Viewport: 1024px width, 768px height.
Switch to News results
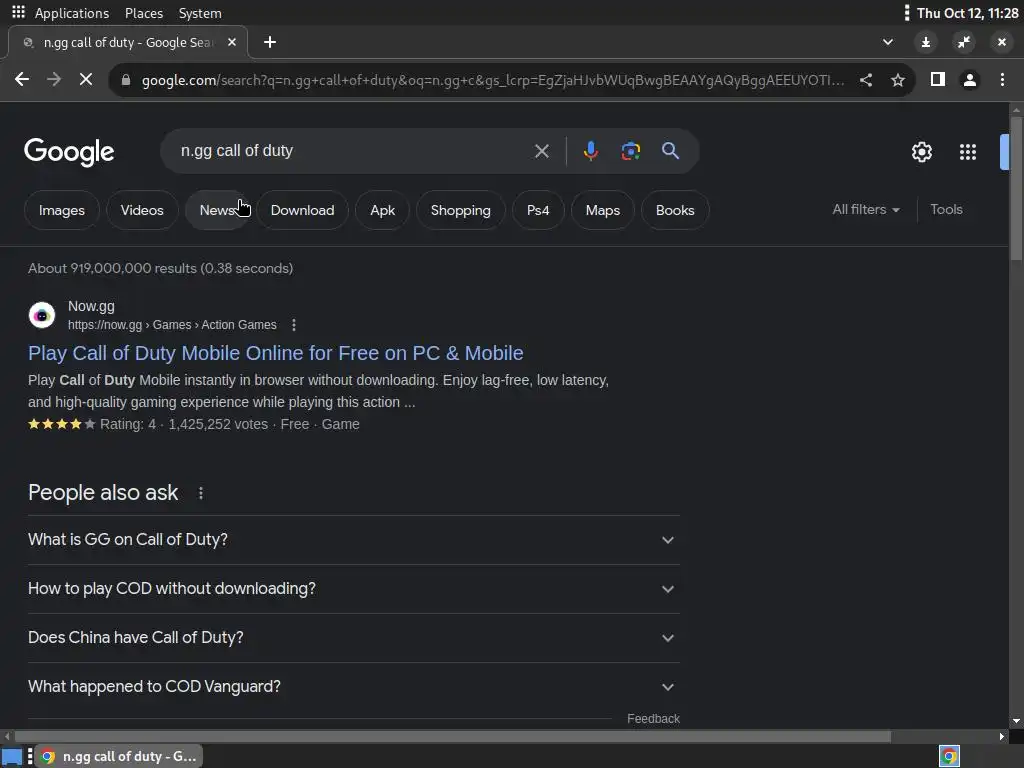(x=217, y=210)
